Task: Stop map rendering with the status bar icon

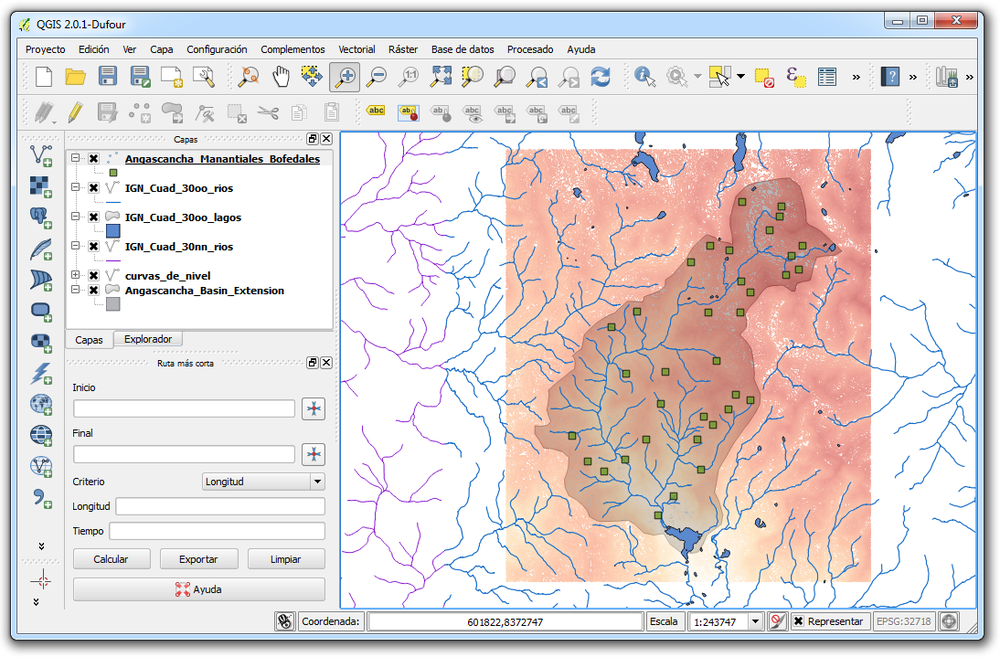Action: coord(777,621)
